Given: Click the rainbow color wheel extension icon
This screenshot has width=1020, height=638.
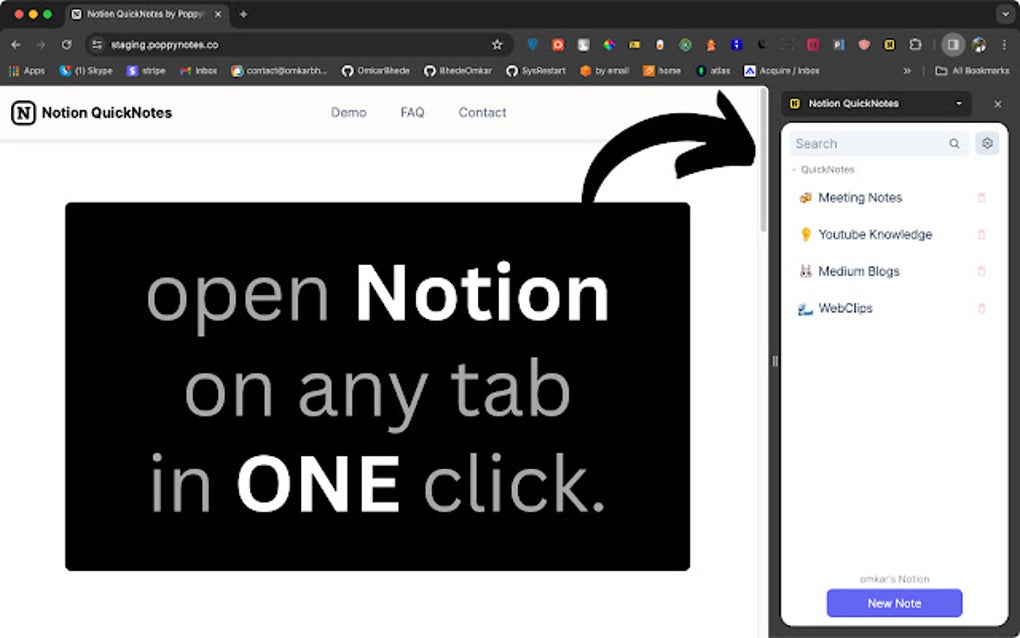Looking at the screenshot, I should click(609, 44).
